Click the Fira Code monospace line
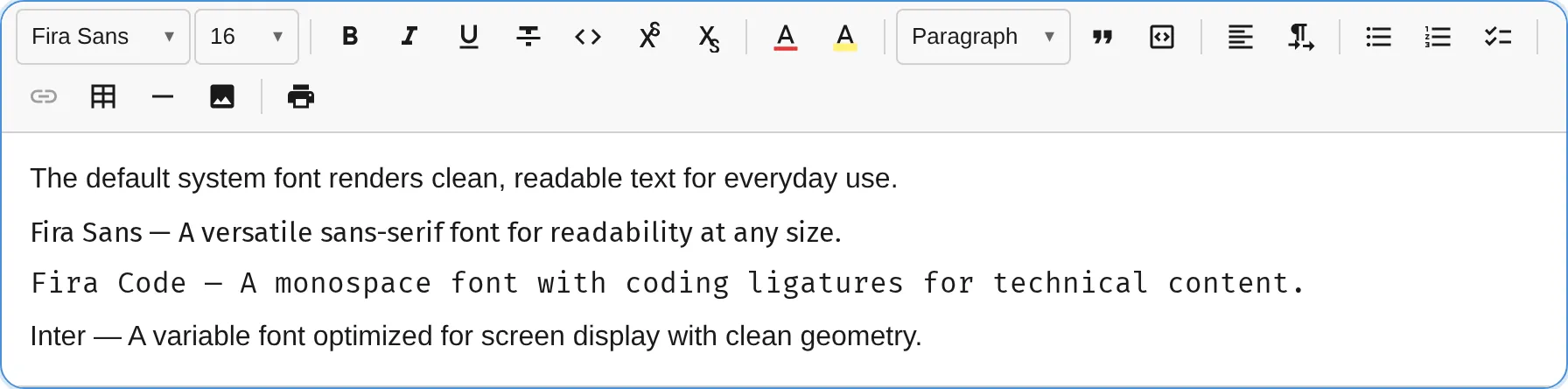The width and height of the screenshot is (1568, 389). (668, 283)
